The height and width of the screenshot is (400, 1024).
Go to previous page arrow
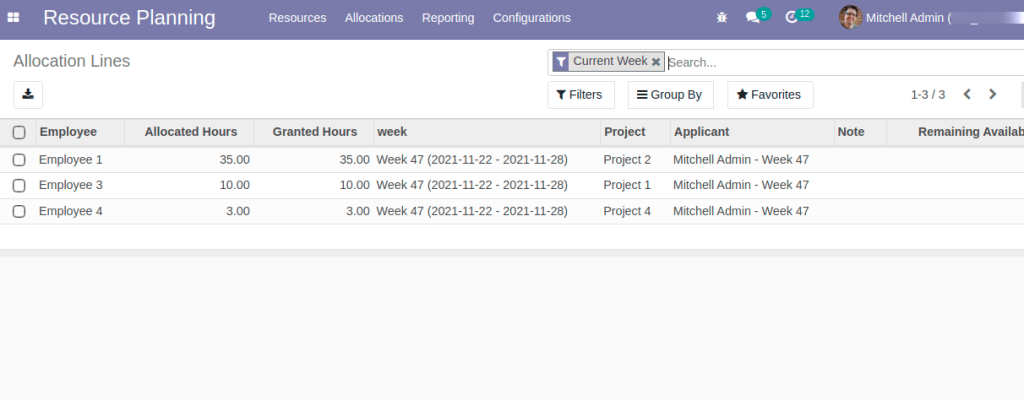pyautogui.click(x=967, y=95)
